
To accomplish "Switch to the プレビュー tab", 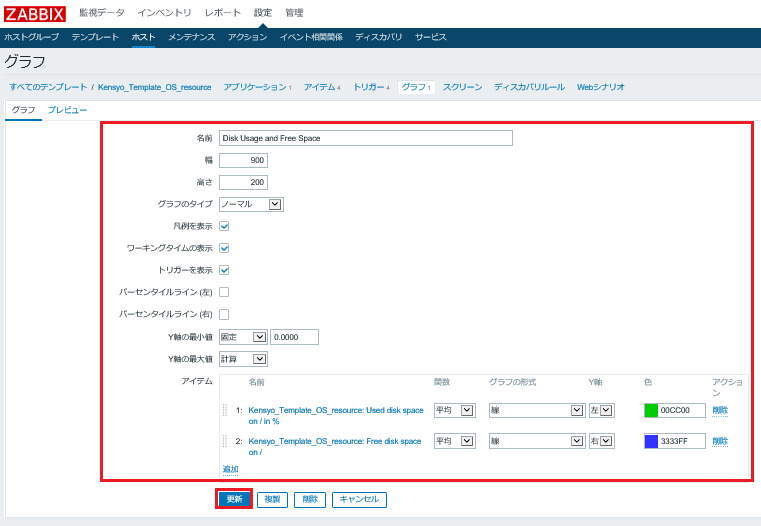I will pos(67,110).
